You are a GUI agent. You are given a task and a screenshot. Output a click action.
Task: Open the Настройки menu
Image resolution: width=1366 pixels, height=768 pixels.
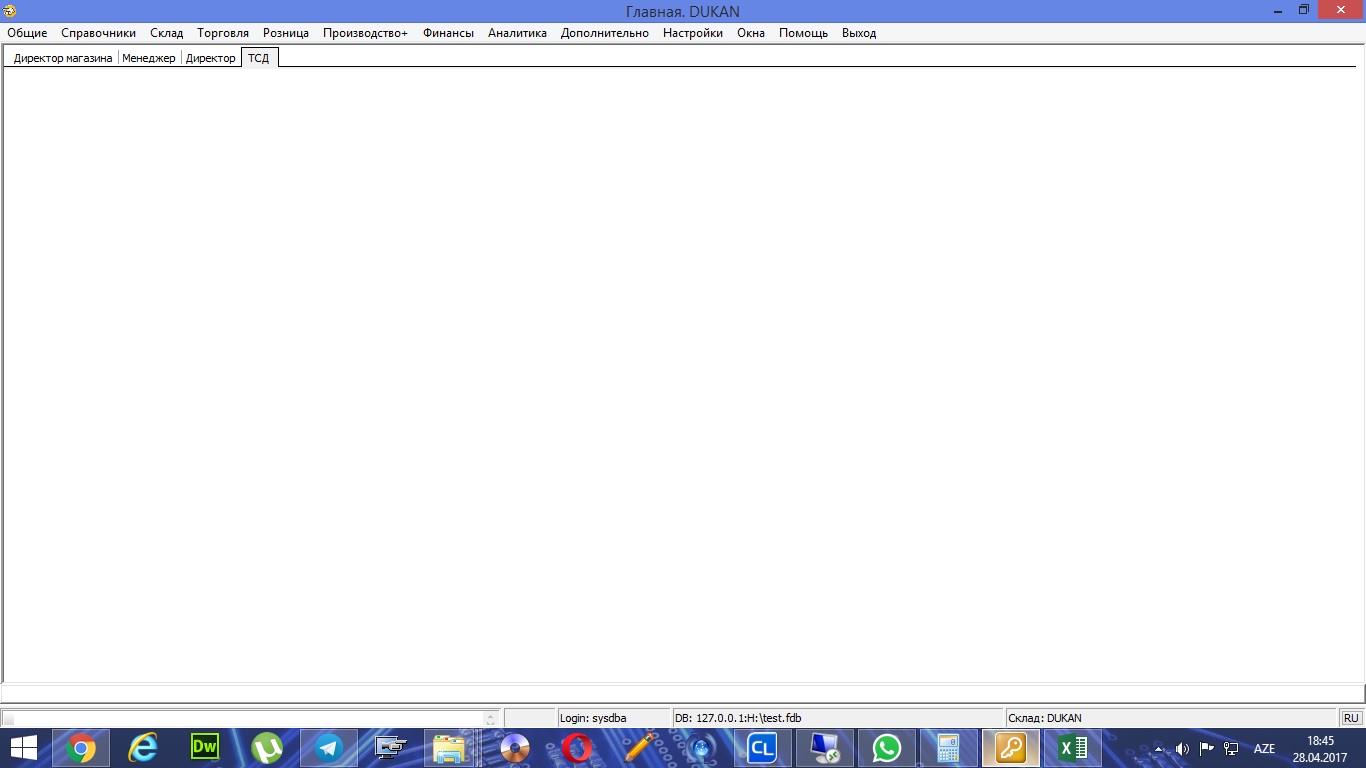[x=692, y=33]
